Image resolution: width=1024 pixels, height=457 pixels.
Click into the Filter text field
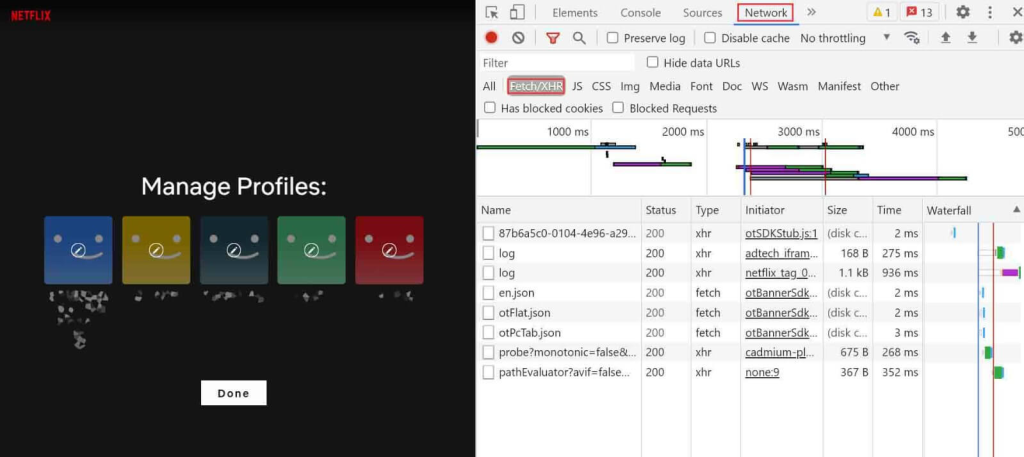(x=557, y=63)
